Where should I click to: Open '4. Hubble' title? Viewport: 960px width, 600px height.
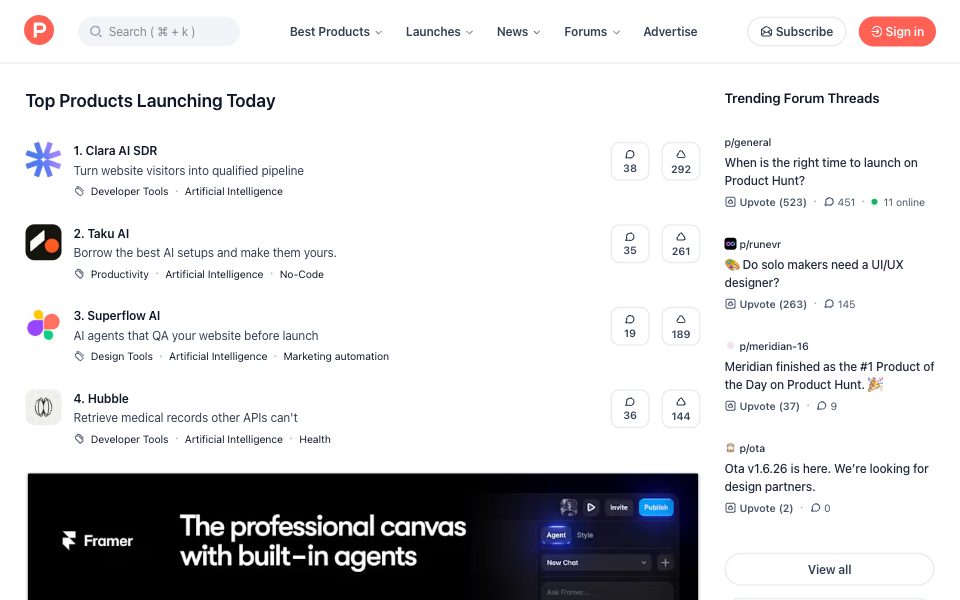(x=101, y=399)
